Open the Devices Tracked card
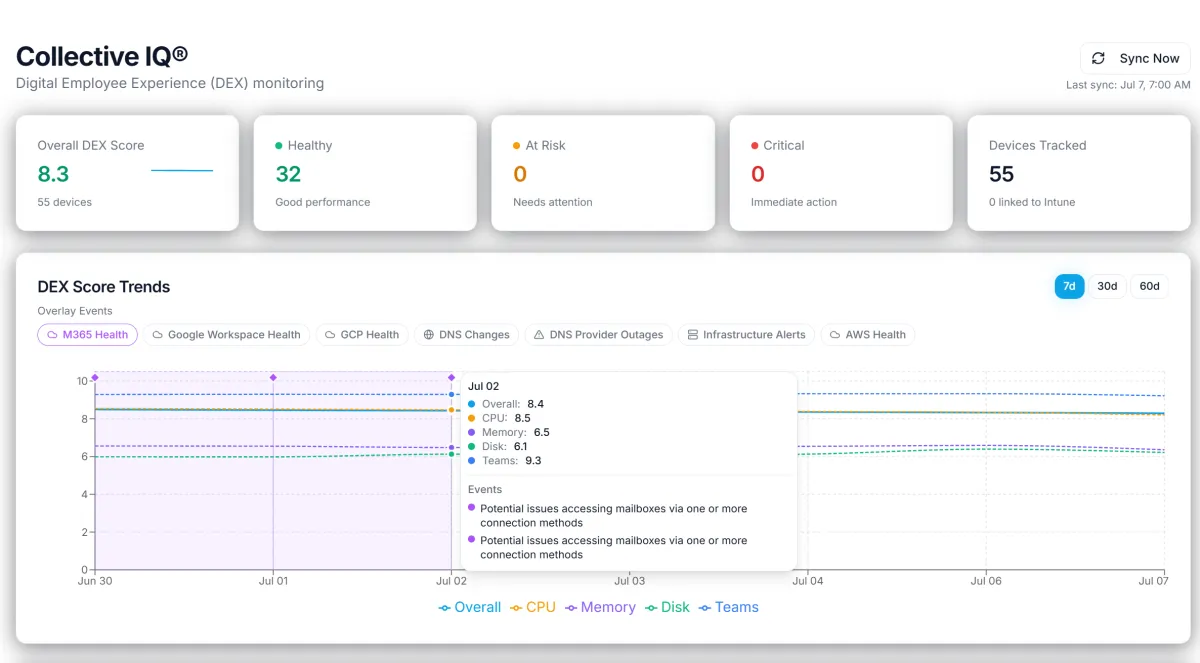Screen dimensions: 1200x663 click(1079, 173)
